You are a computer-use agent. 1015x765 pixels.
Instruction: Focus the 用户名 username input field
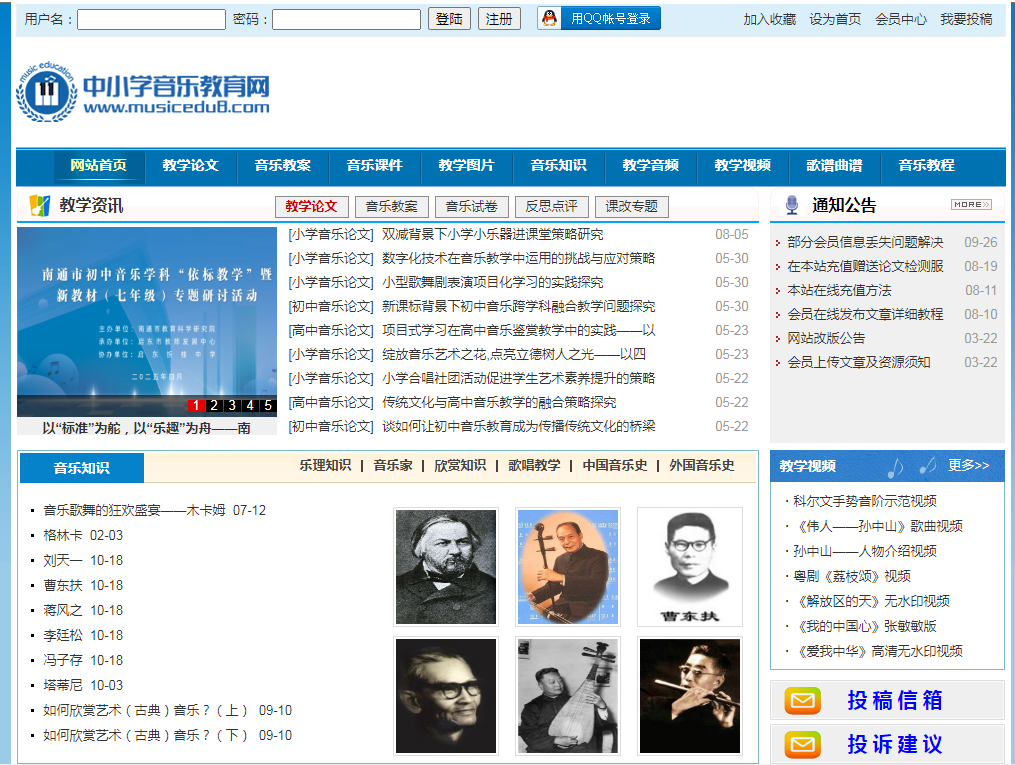coord(151,20)
